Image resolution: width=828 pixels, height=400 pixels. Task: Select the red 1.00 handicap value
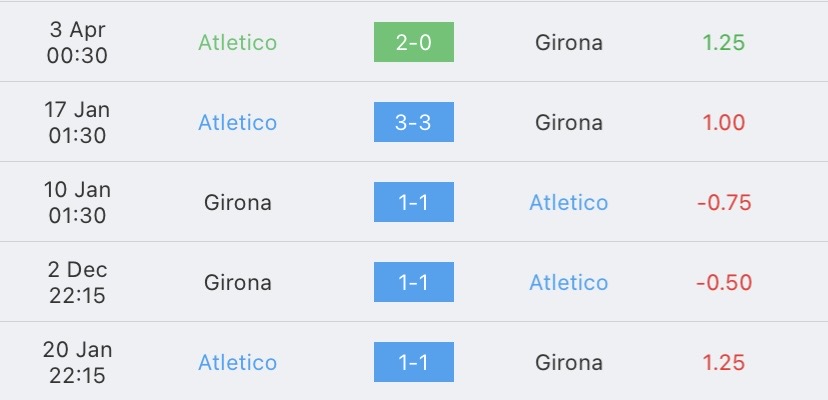coord(723,123)
